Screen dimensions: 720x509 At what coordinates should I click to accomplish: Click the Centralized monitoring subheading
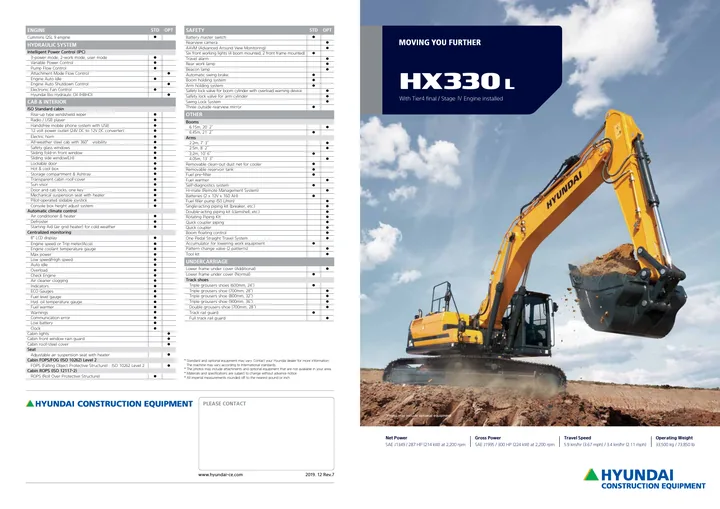click(101, 232)
